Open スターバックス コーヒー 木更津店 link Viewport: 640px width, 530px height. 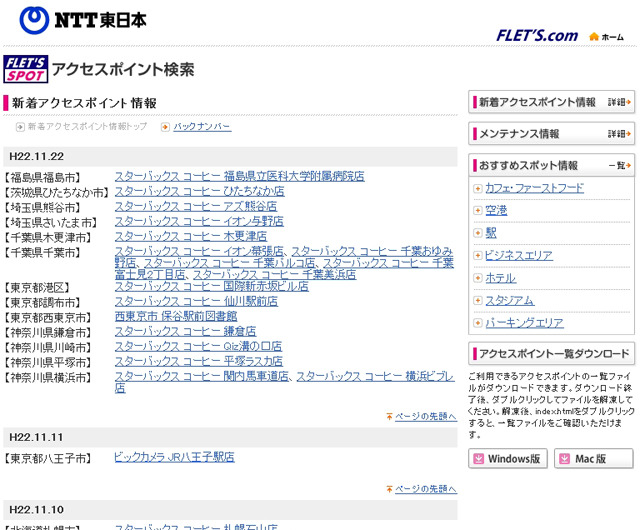[x=191, y=236]
